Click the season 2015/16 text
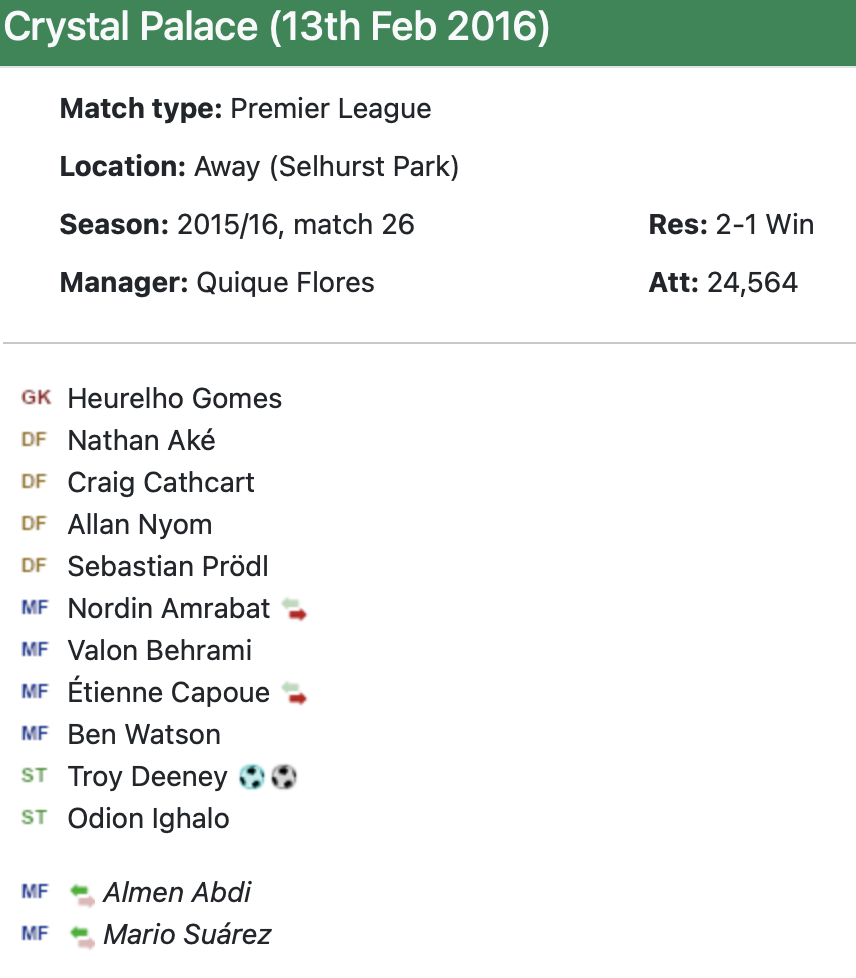The width and height of the screenshot is (856, 978). click(227, 225)
